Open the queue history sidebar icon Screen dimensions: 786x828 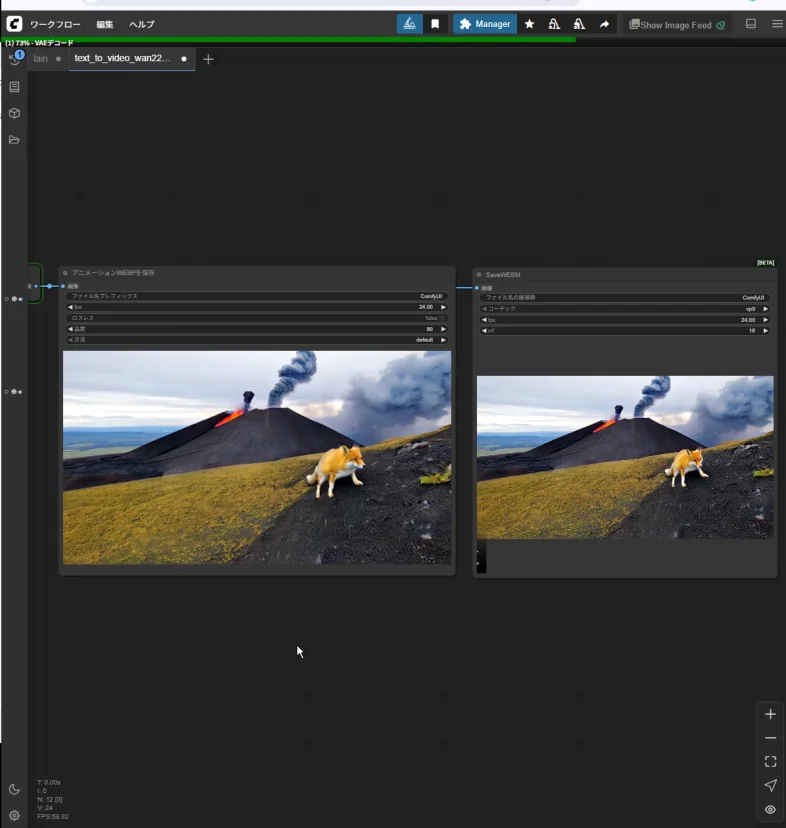[x=15, y=59]
